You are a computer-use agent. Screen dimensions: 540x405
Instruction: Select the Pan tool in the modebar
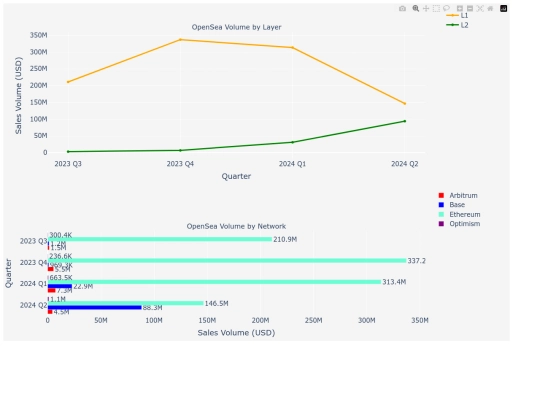[x=426, y=8]
